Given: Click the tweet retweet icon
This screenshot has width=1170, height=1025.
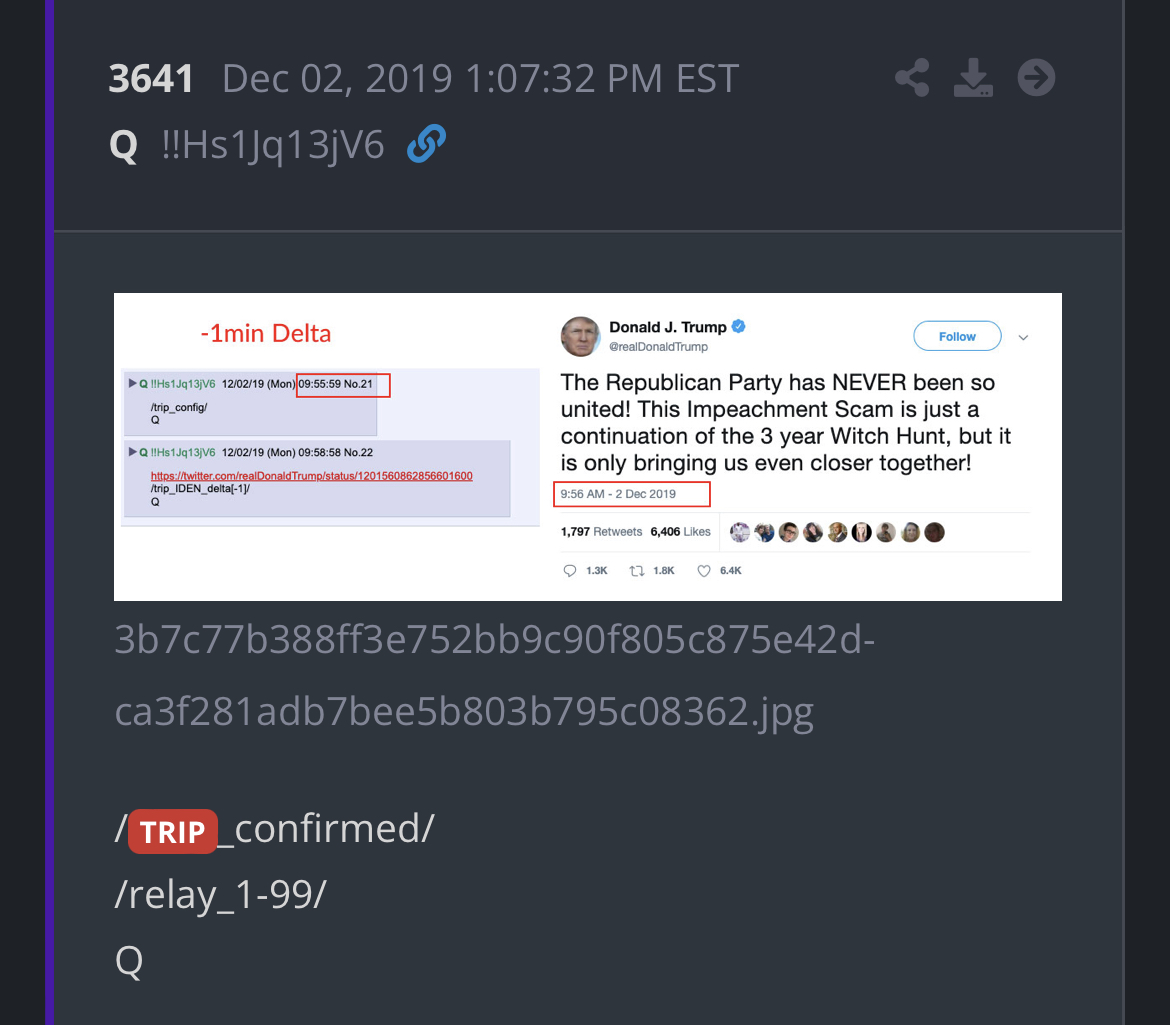Looking at the screenshot, I should click(x=636, y=571).
